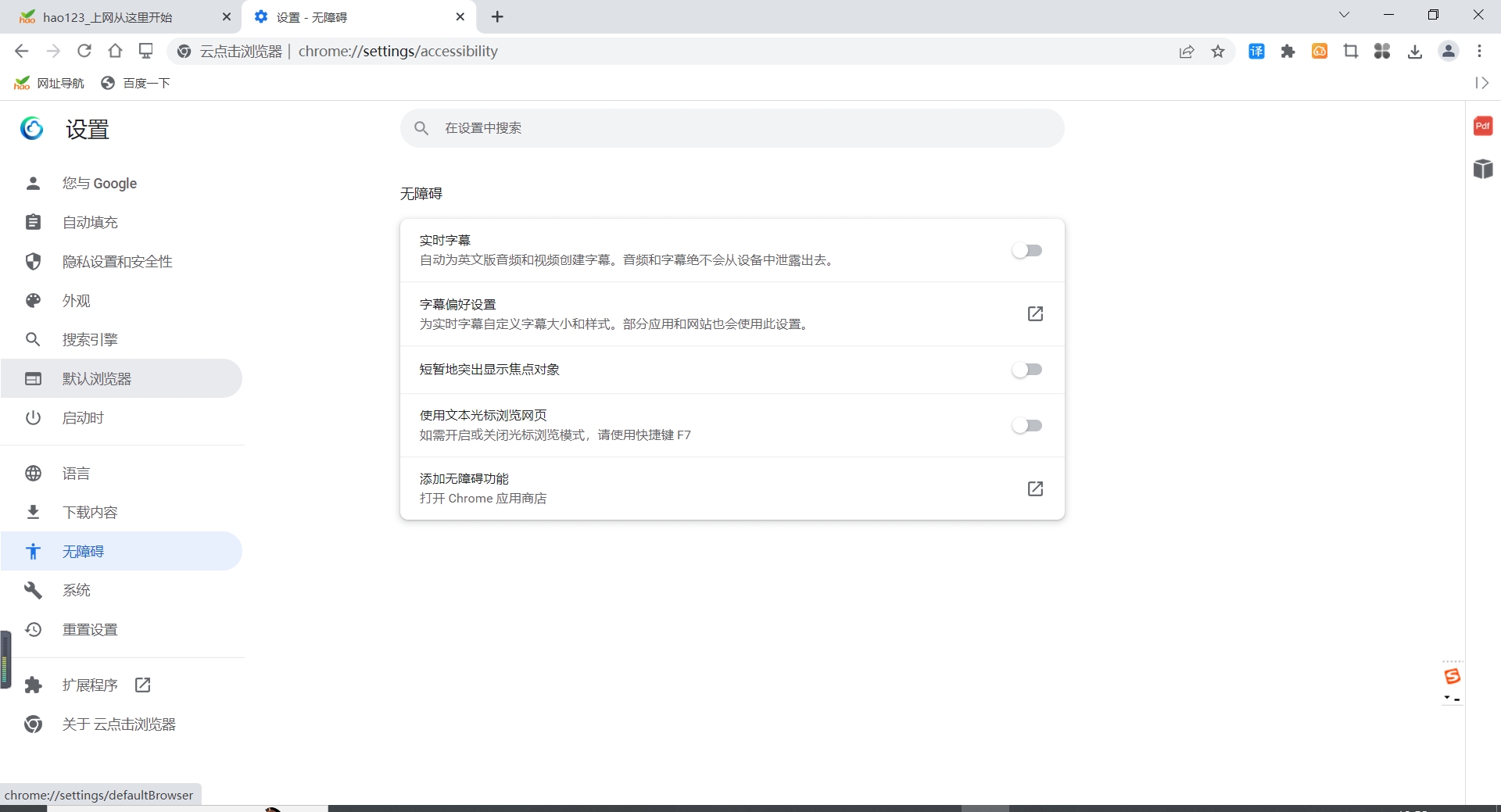Open 默认浏览器 settings section
1501x812 pixels.
121,378
